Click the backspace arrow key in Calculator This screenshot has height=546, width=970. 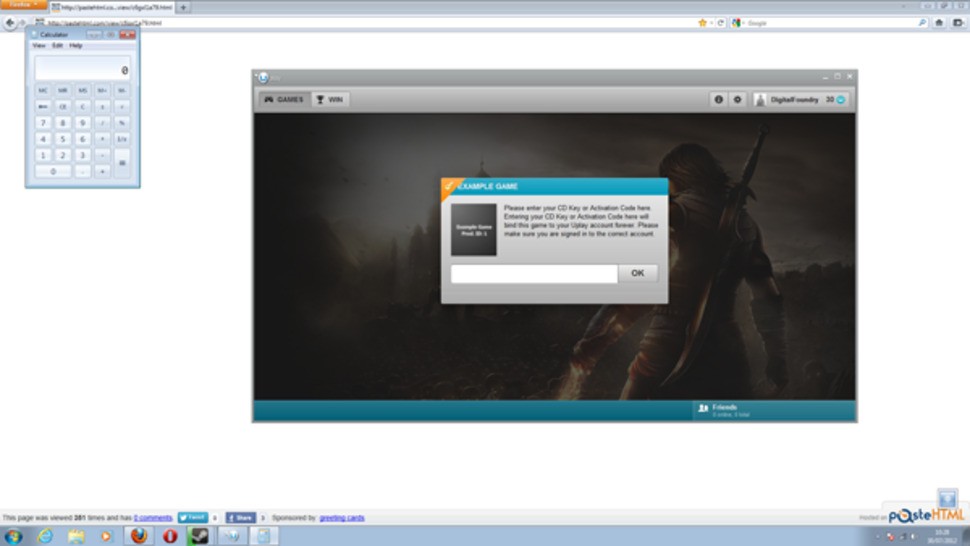(x=43, y=106)
